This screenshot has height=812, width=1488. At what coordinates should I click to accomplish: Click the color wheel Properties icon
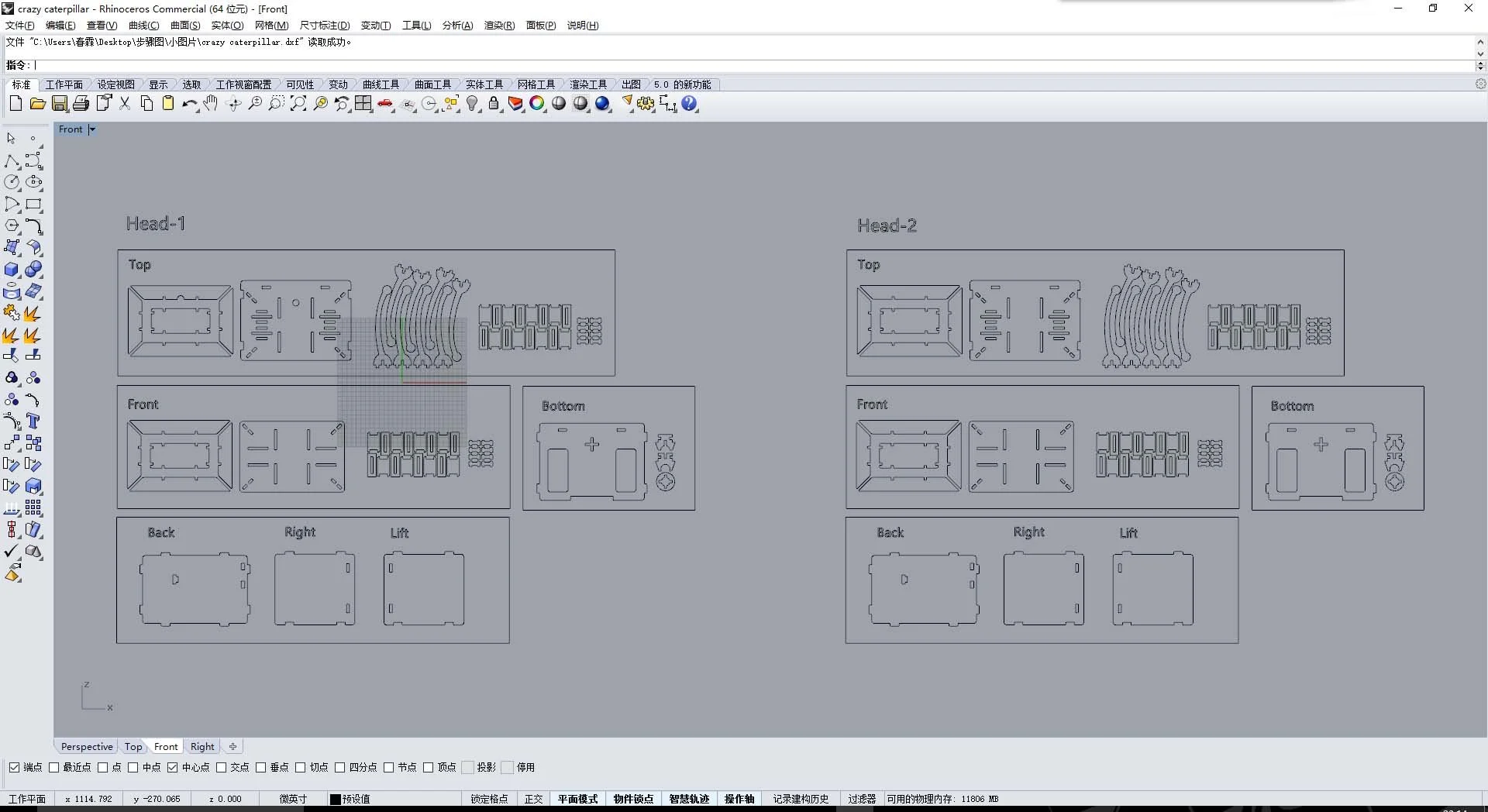point(537,103)
